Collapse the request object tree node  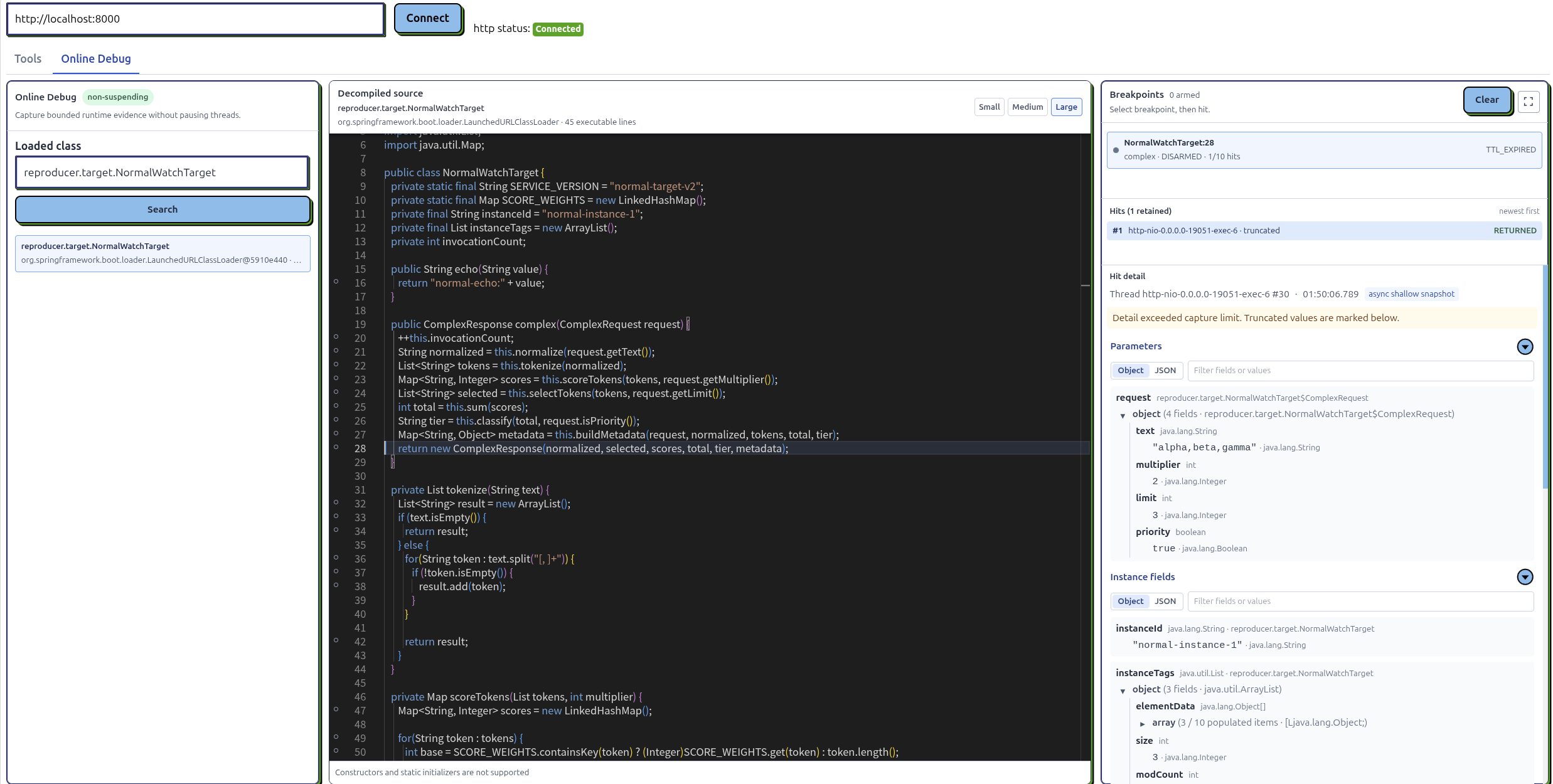[x=1123, y=415]
